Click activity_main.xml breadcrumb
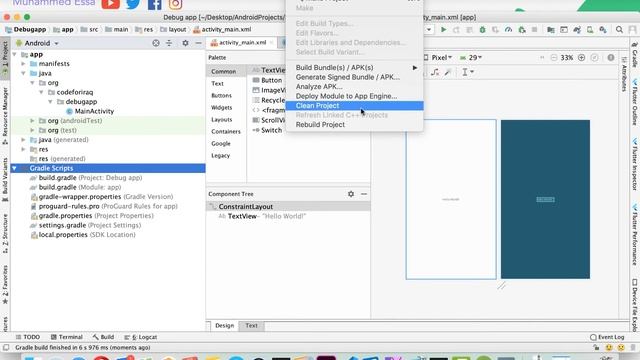 [222, 29]
